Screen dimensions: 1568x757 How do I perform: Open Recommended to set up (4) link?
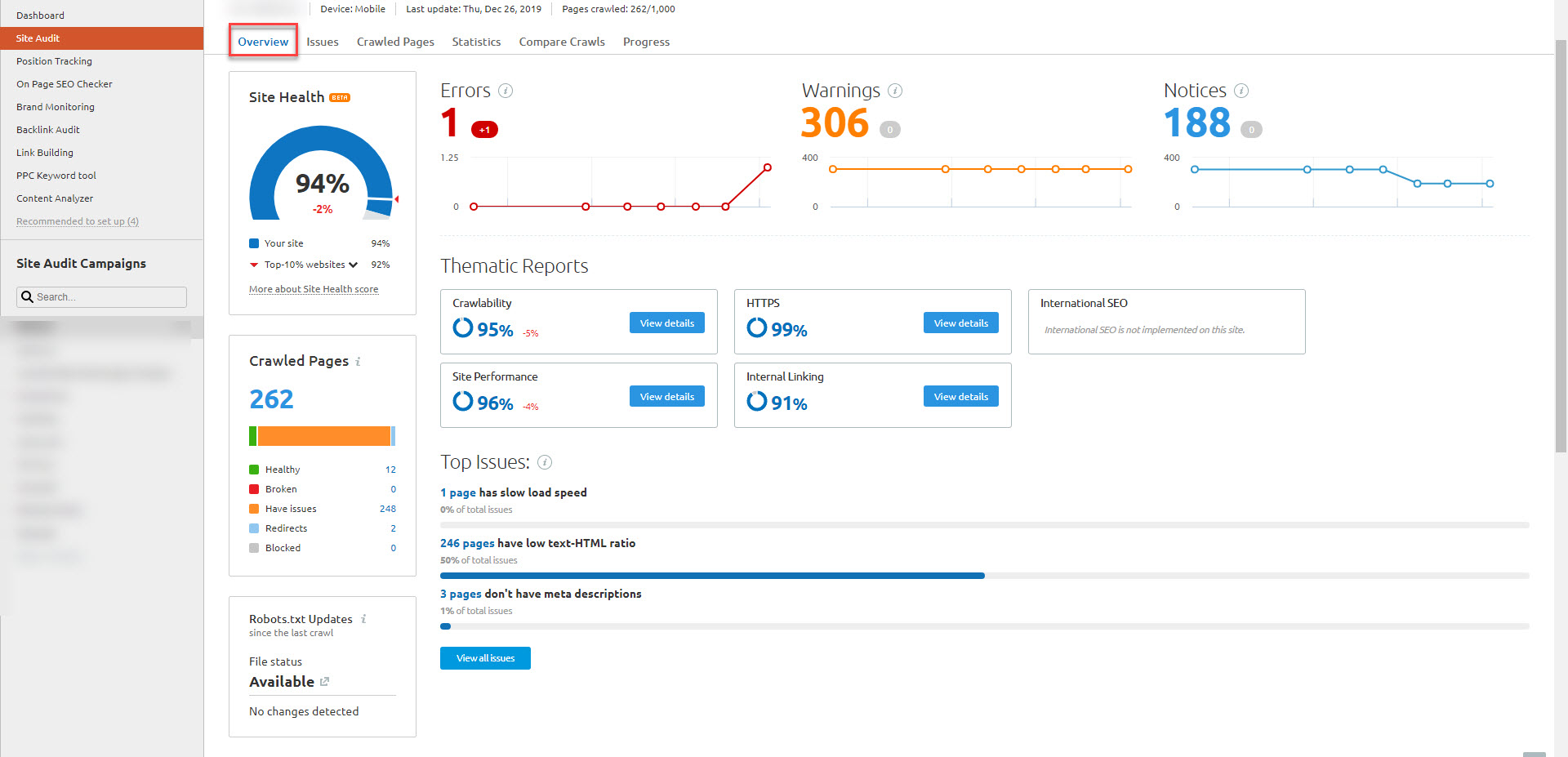[78, 221]
